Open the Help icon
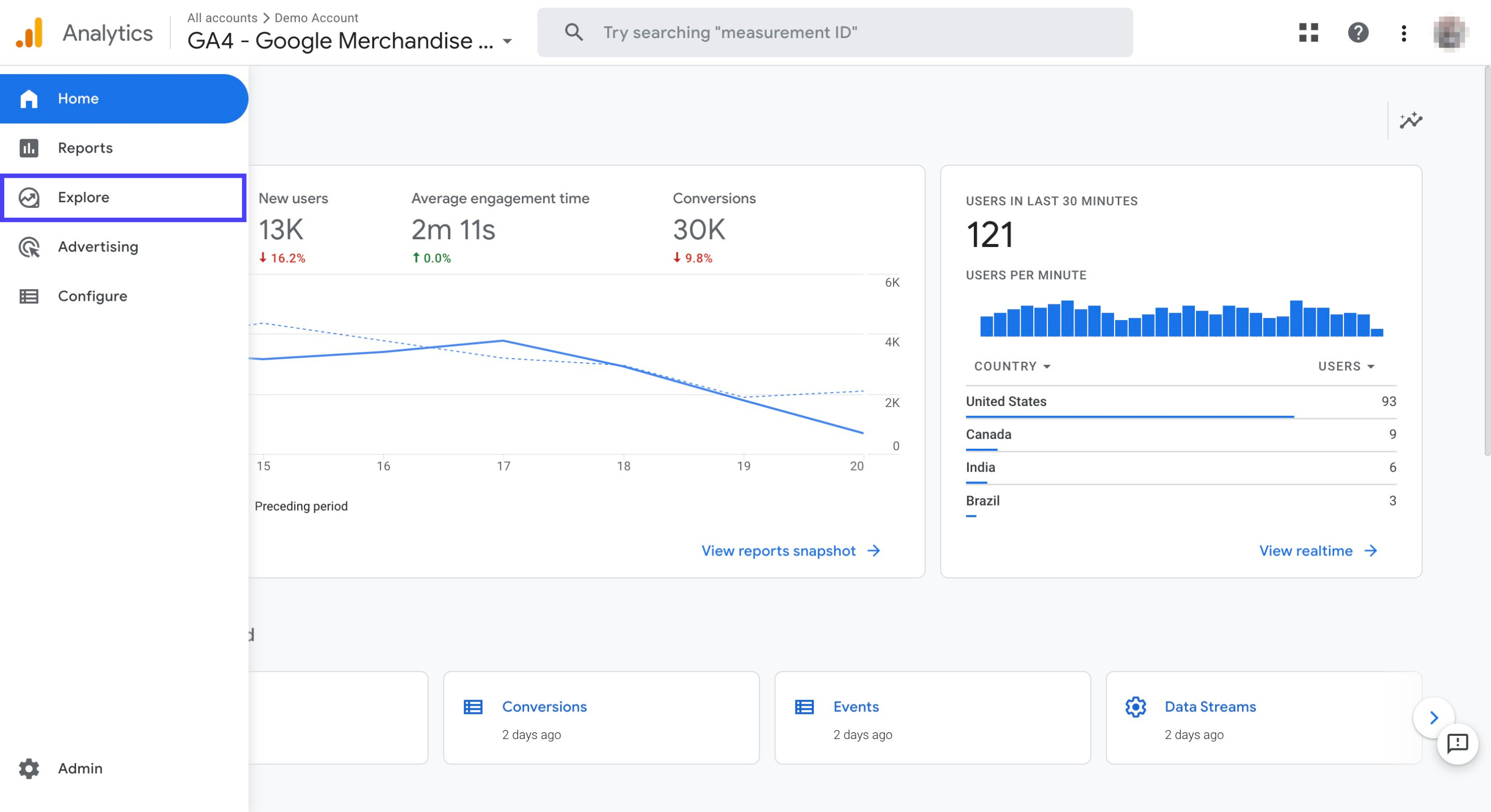Screen dimensions: 1491x812 [x=1358, y=32]
